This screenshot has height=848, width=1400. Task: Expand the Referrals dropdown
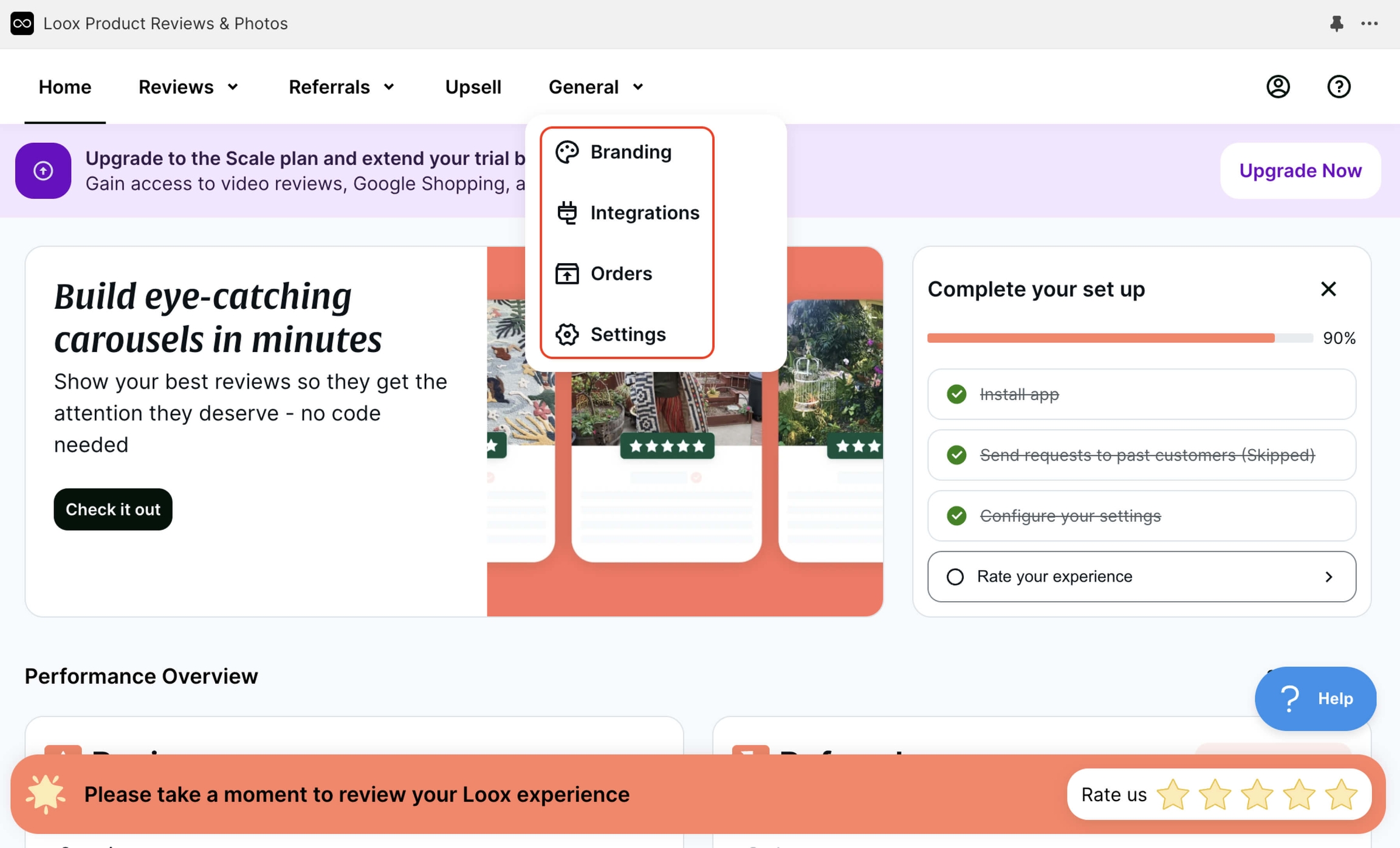click(341, 86)
